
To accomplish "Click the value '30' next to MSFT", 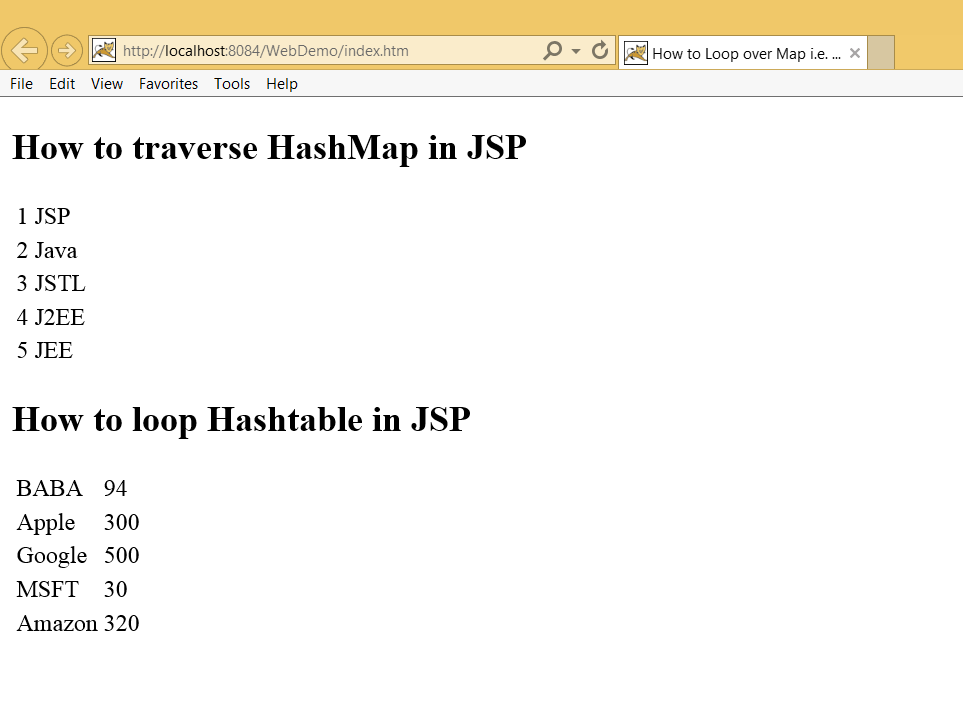I will (115, 590).
